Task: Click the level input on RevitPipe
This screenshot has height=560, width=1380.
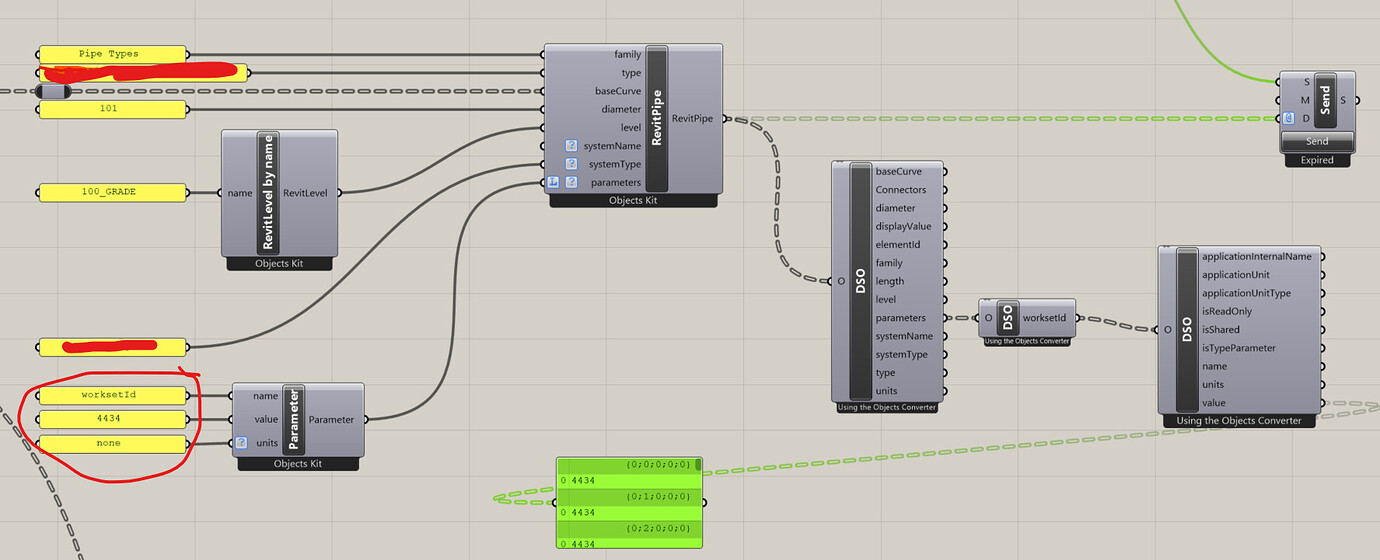Action: [x=631, y=127]
